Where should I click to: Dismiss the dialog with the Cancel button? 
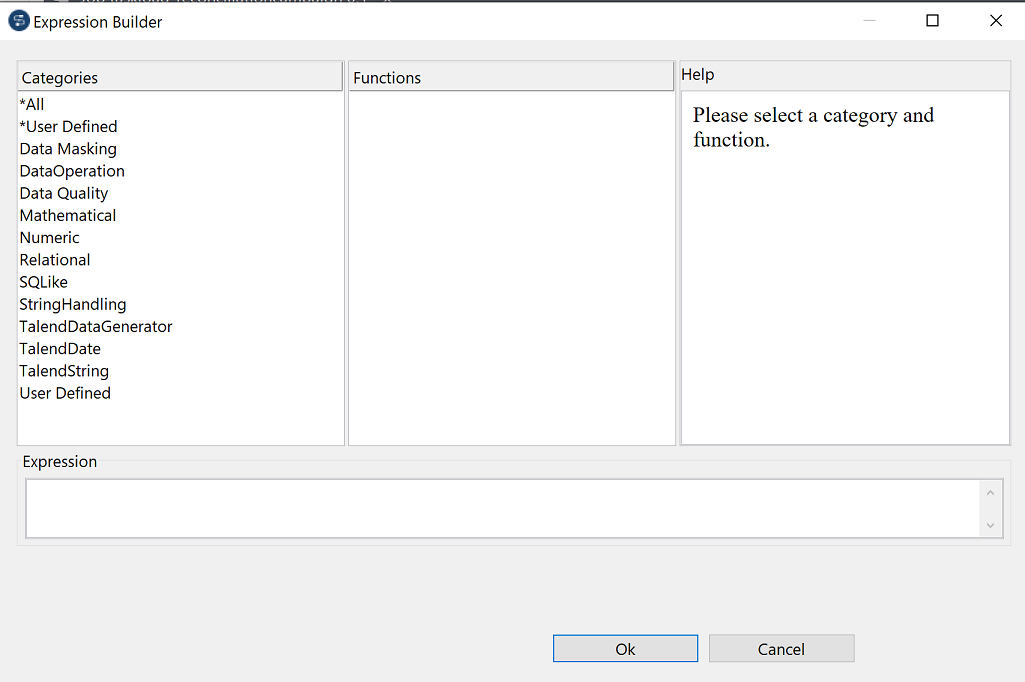pos(781,648)
